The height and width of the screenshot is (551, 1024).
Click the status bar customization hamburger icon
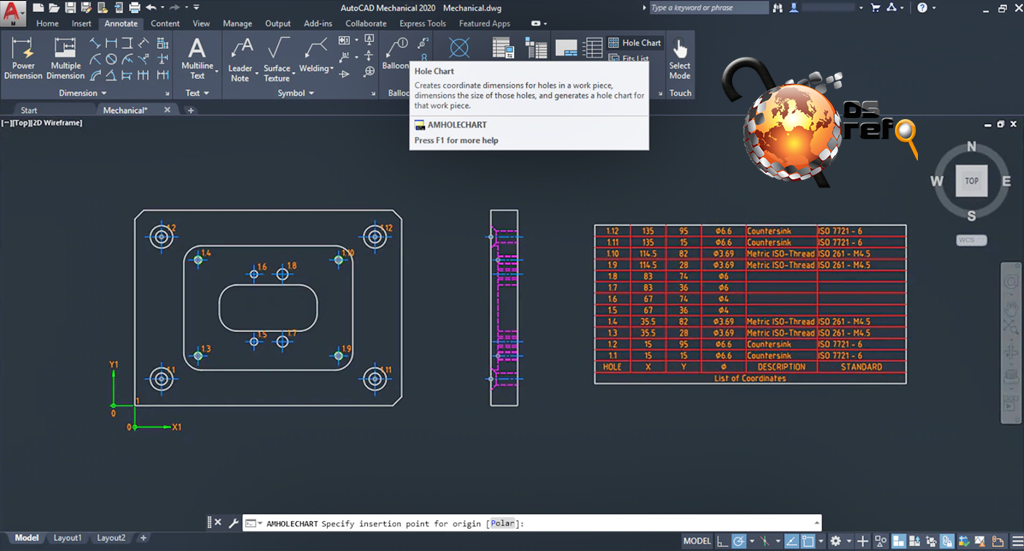[1017, 541]
